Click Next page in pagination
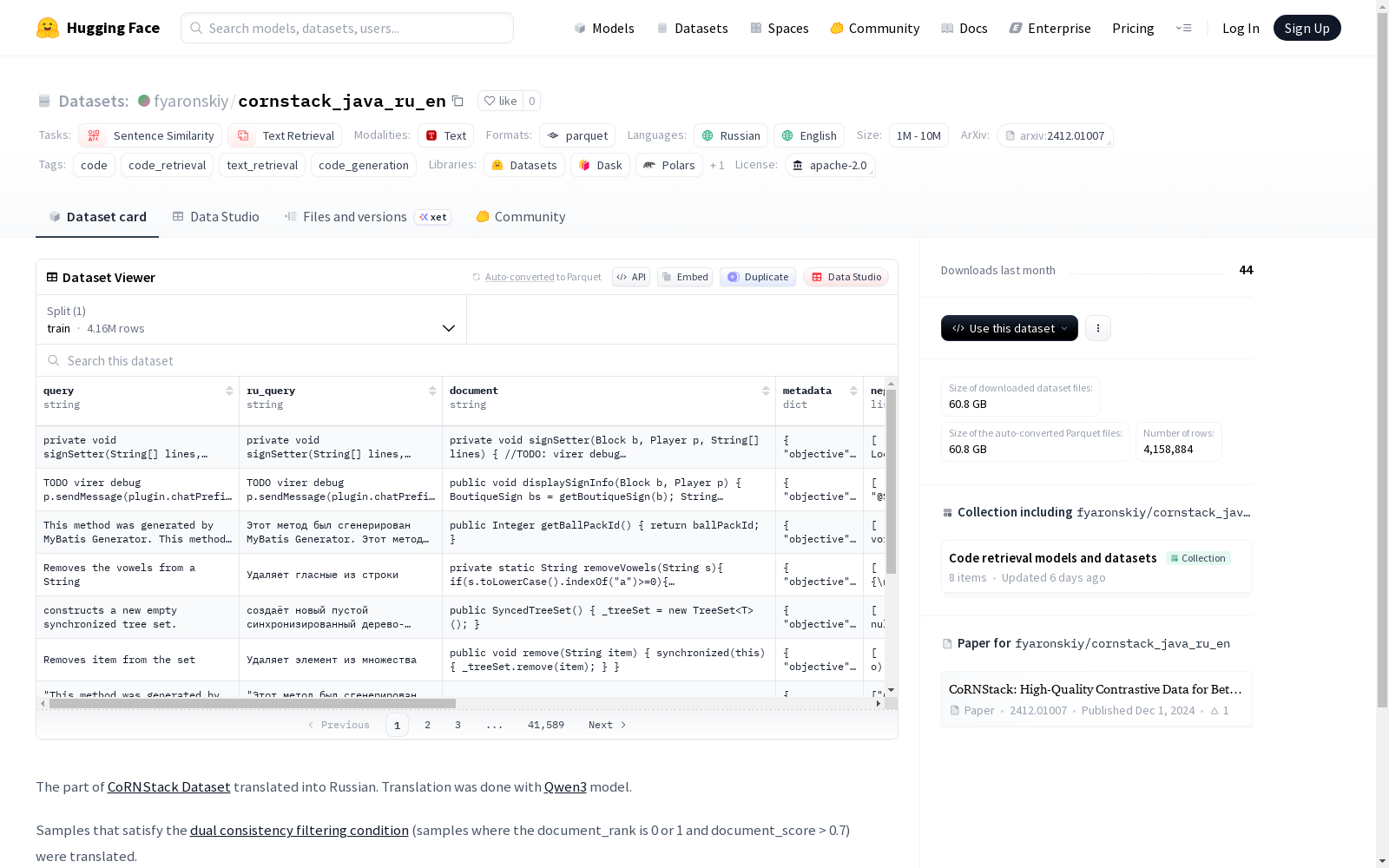The image size is (1389, 868). (608, 725)
